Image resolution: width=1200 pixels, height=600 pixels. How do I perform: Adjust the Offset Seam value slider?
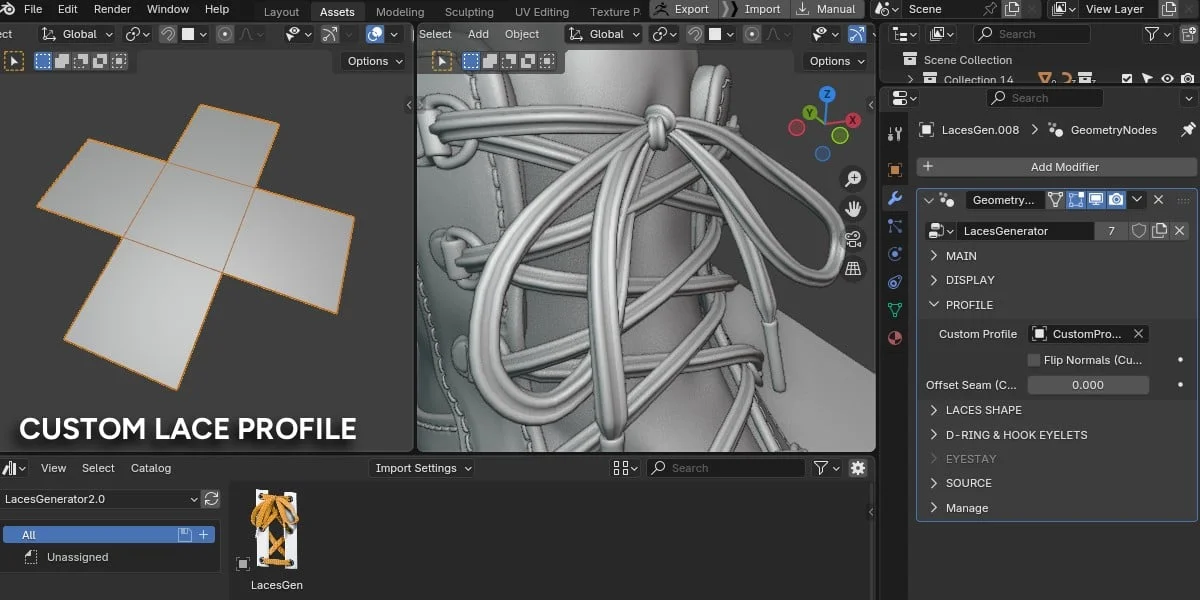pyautogui.click(x=1088, y=384)
